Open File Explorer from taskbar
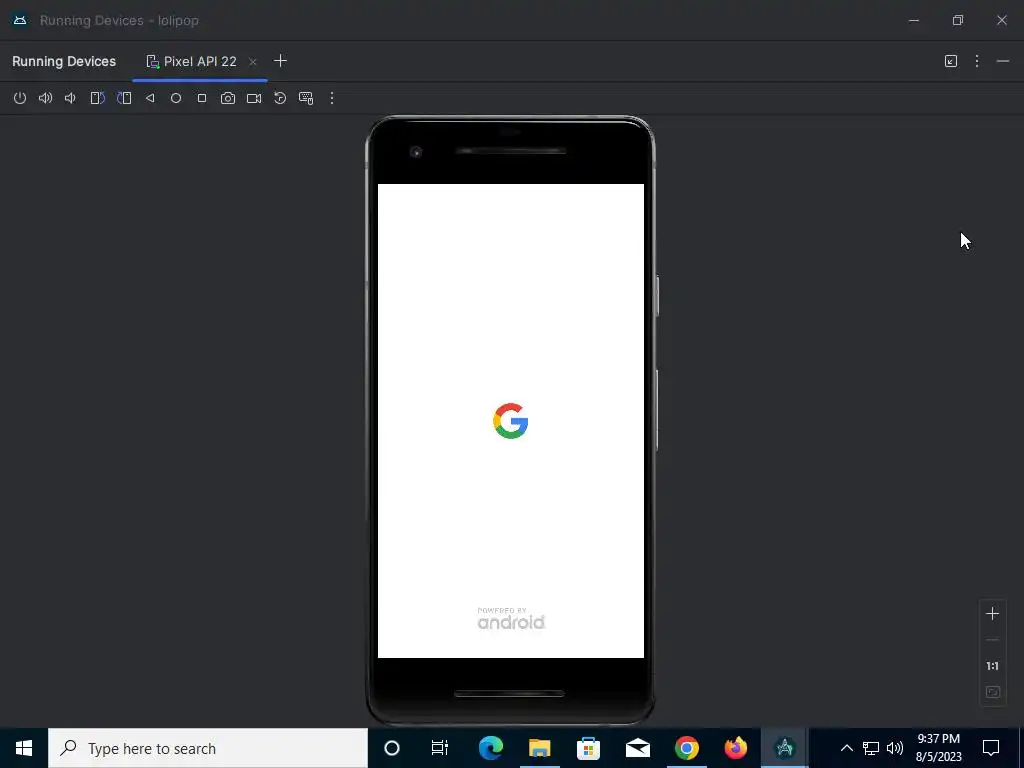The height and width of the screenshot is (768, 1024). point(539,748)
